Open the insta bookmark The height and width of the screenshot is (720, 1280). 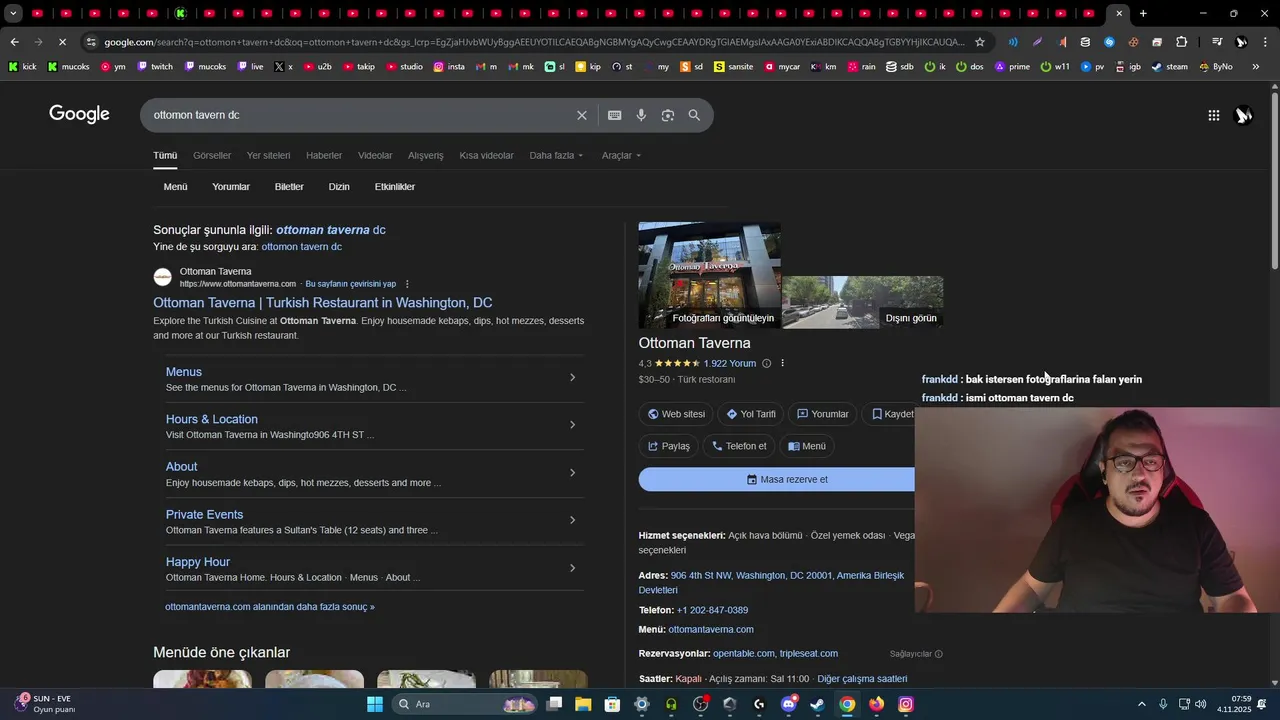(x=449, y=67)
